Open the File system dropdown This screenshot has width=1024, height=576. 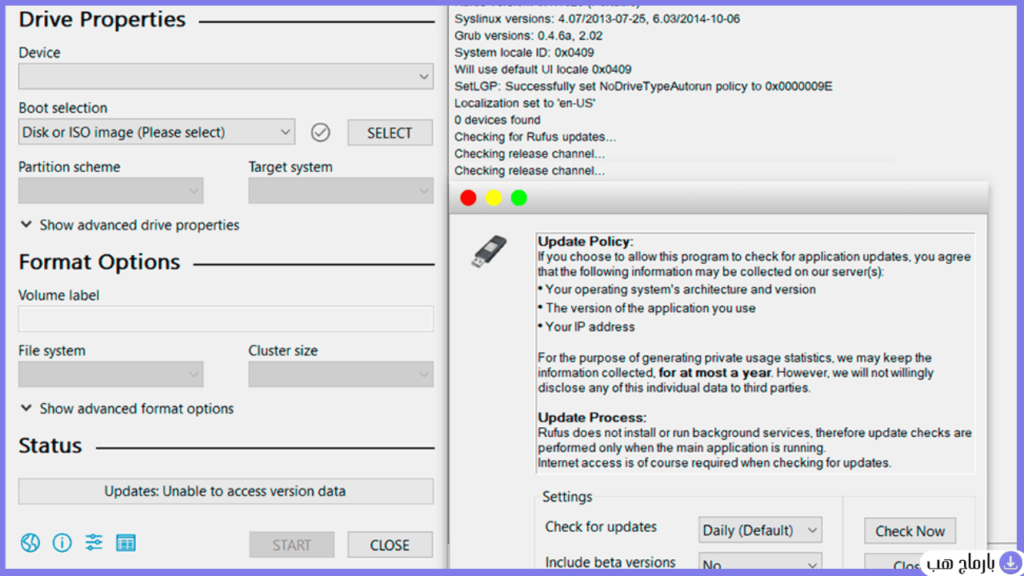pos(111,375)
